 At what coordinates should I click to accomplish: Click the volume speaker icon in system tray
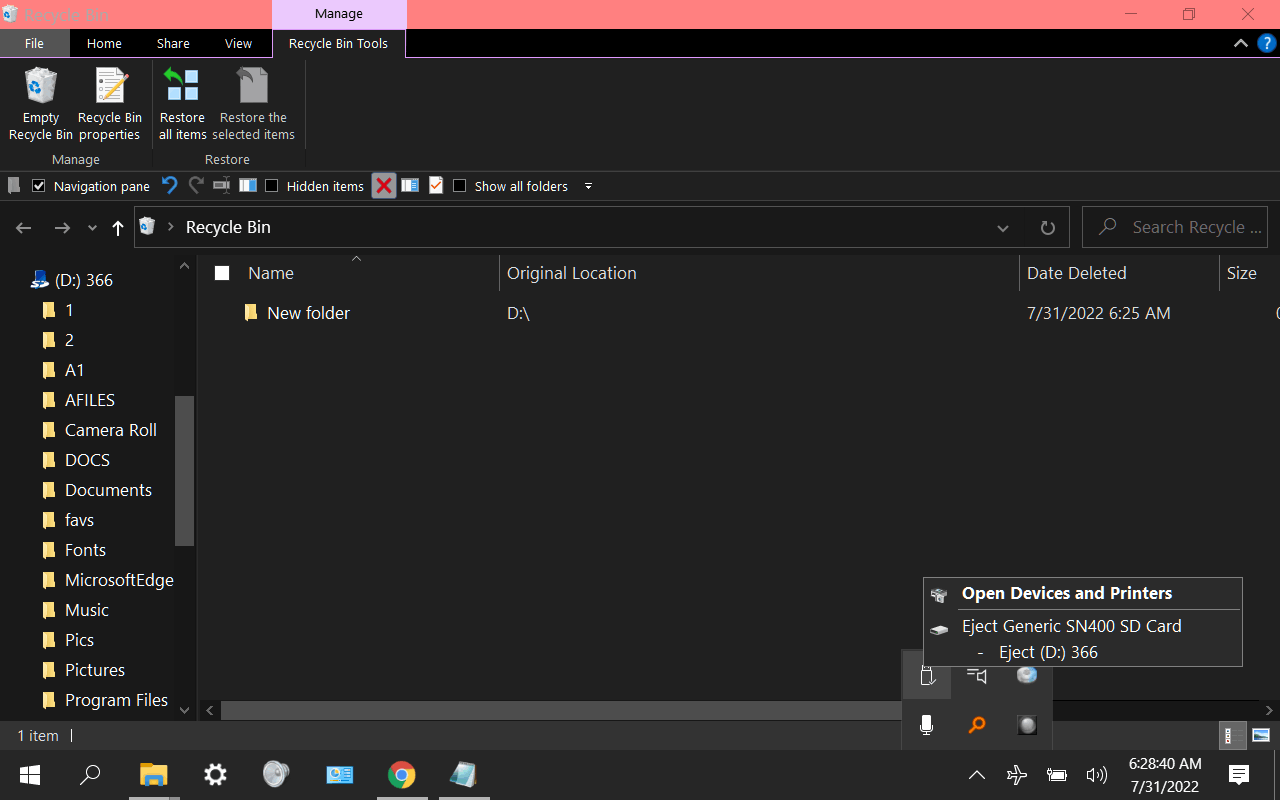pyautogui.click(x=1097, y=775)
